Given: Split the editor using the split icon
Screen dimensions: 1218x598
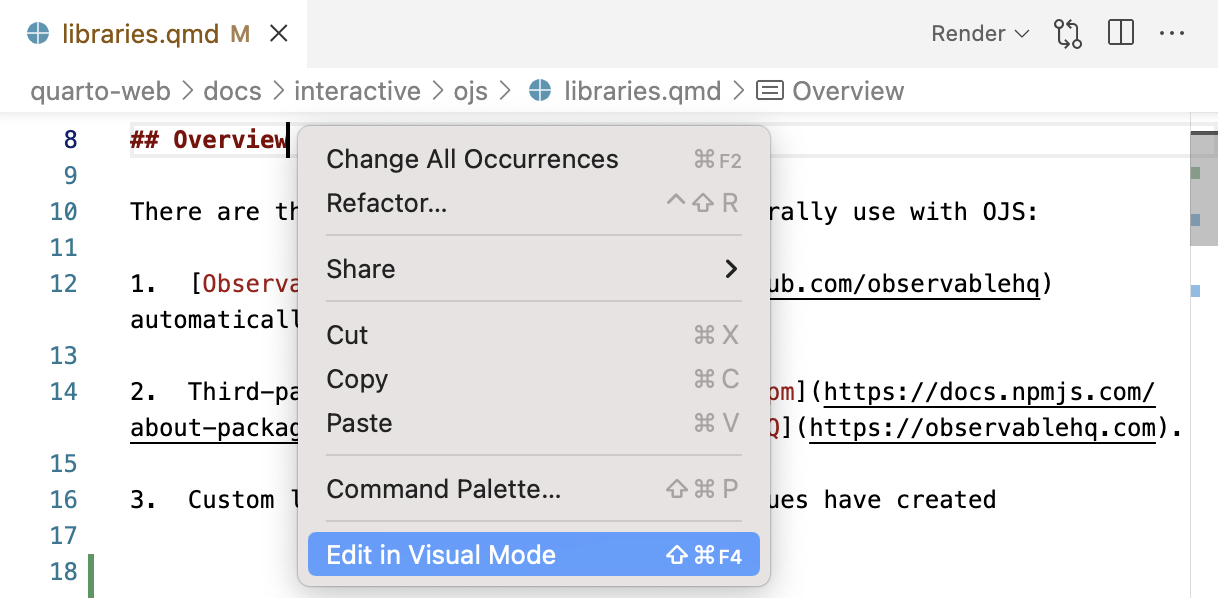Looking at the screenshot, I should point(1120,33).
